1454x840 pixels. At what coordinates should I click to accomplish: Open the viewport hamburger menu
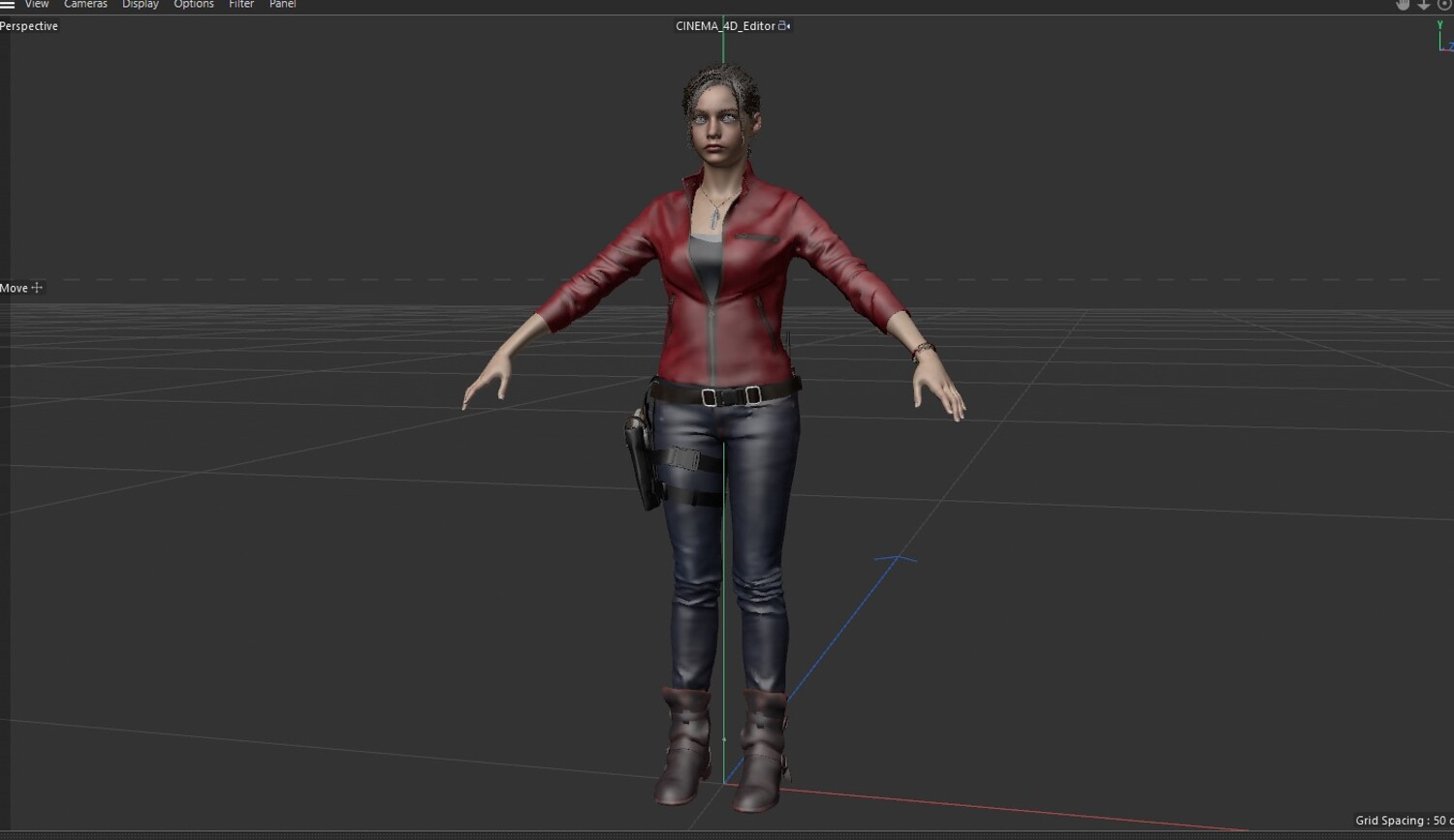tap(7, 5)
